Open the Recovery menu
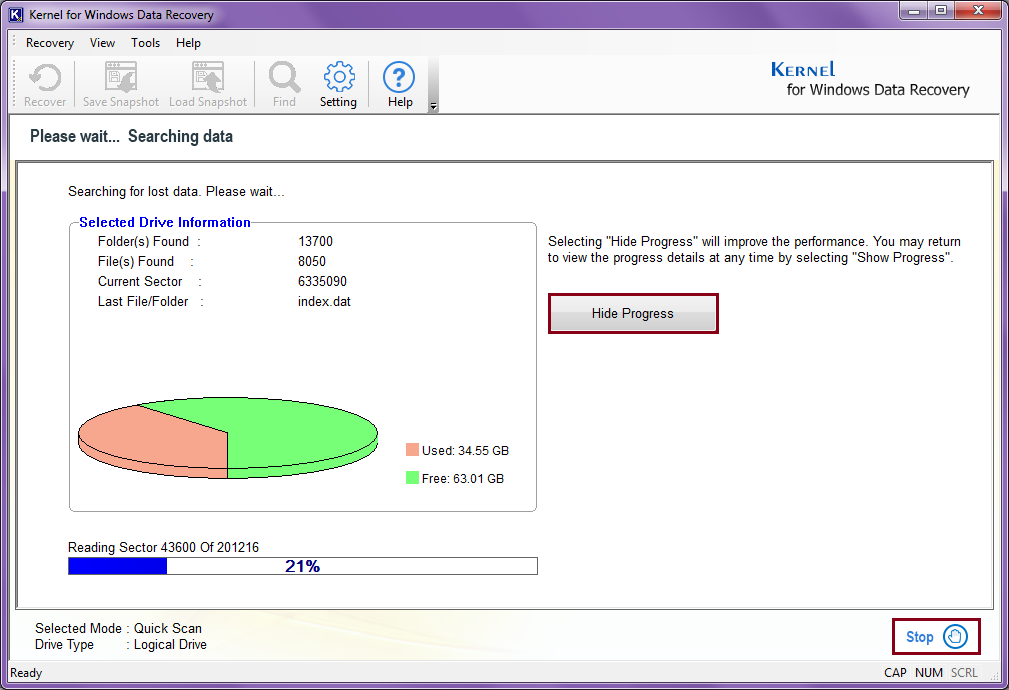The width and height of the screenshot is (1009, 690). click(50, 43)
